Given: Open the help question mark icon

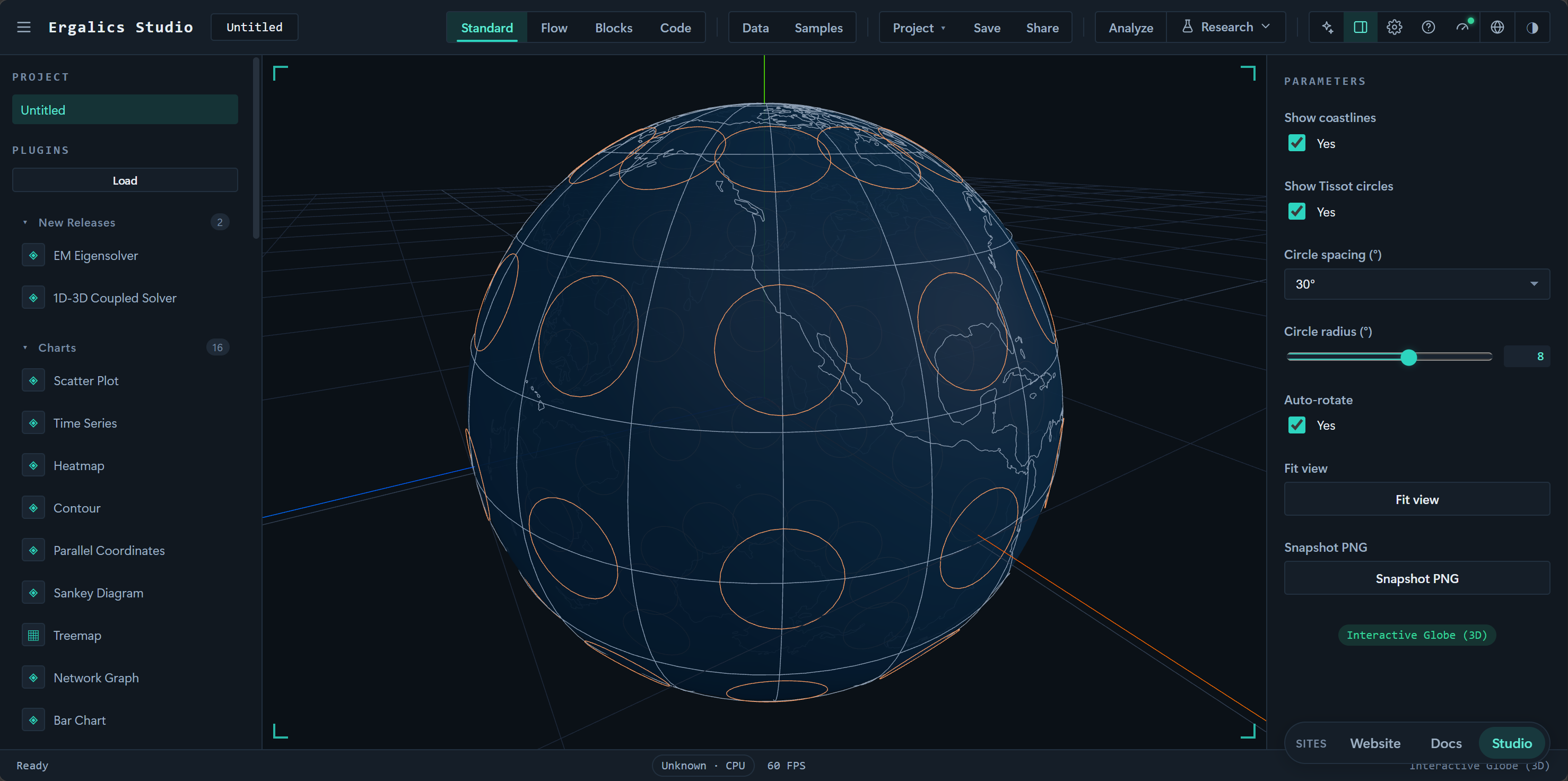Looking at the screenshot, I should 1428,28.
